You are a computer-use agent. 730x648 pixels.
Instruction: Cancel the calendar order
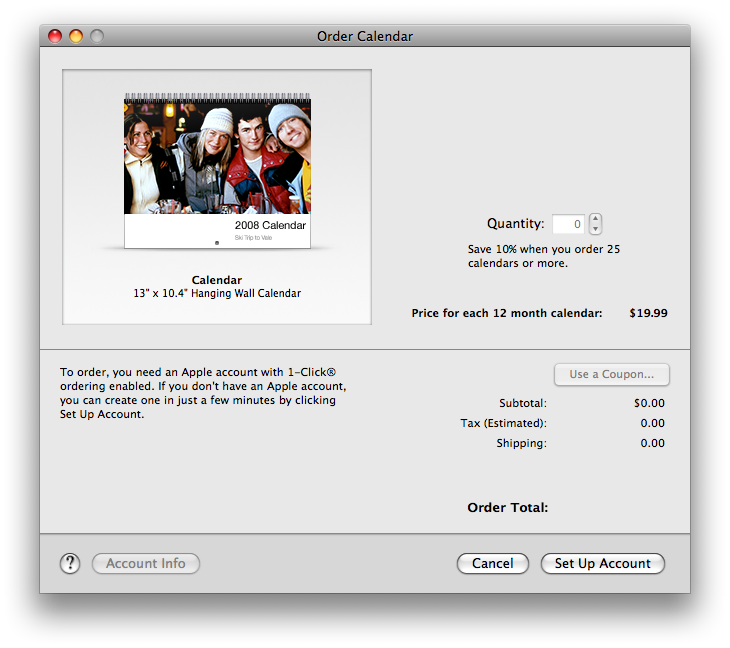[493, 563]
